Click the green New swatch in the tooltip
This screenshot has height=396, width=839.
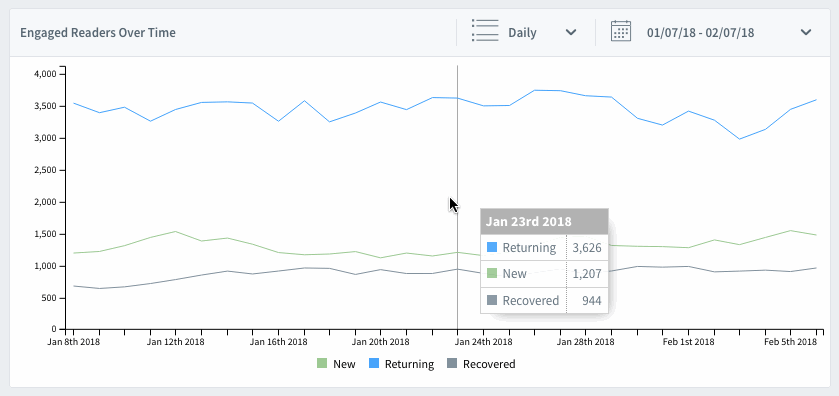click(492, 274)
